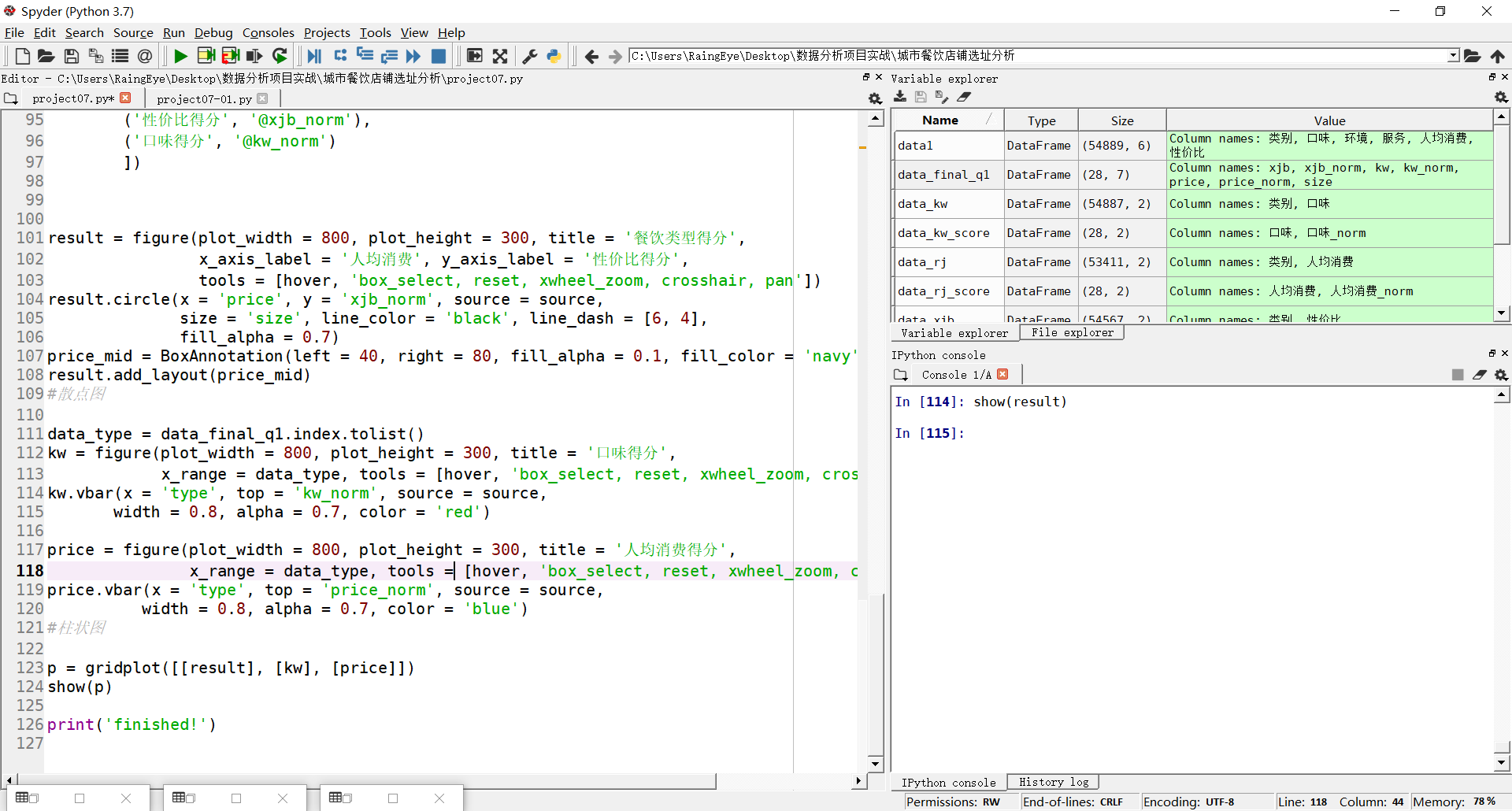The height and width of the screenshot is (811, 1512).
Task: Click Save data as in Variable explorer
Action: tap(943, 97)
